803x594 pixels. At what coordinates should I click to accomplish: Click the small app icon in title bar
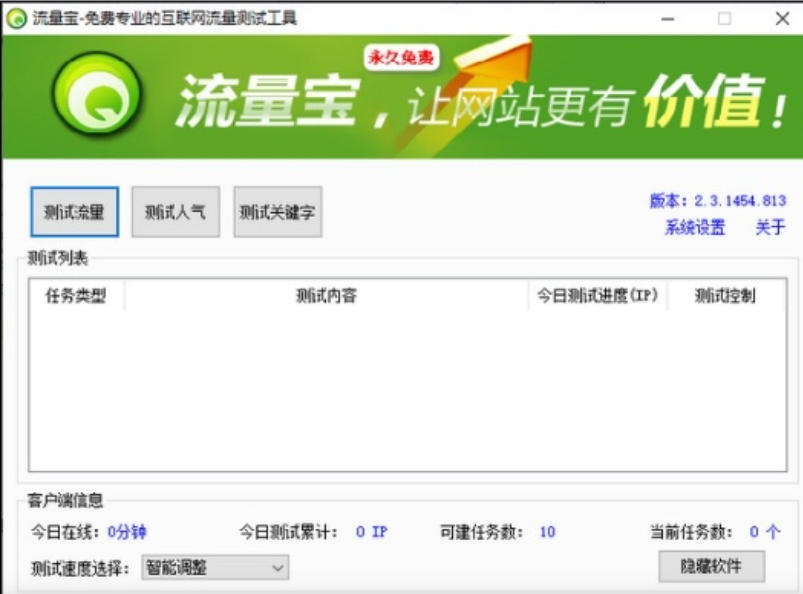(16, 18)
